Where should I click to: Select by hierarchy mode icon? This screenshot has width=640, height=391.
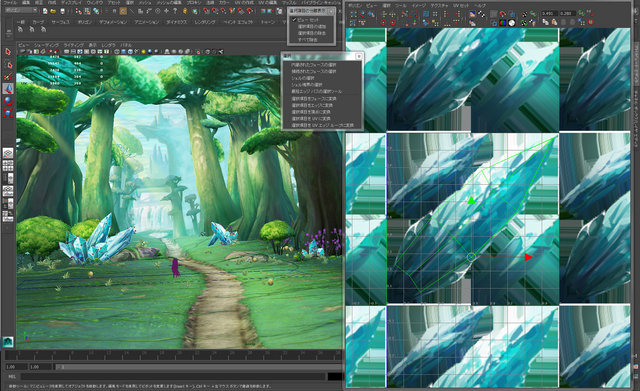point(79,11)
